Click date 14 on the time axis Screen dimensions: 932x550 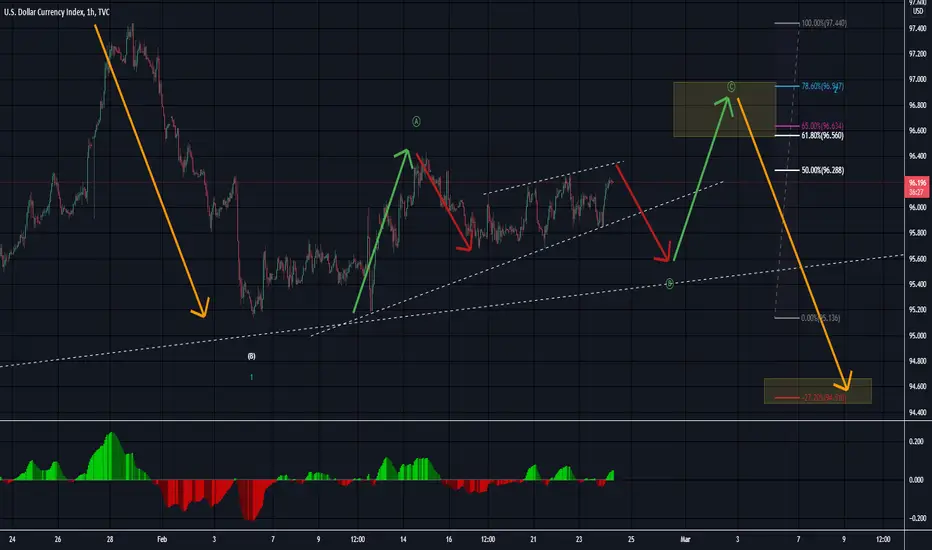tap(403, 539)
